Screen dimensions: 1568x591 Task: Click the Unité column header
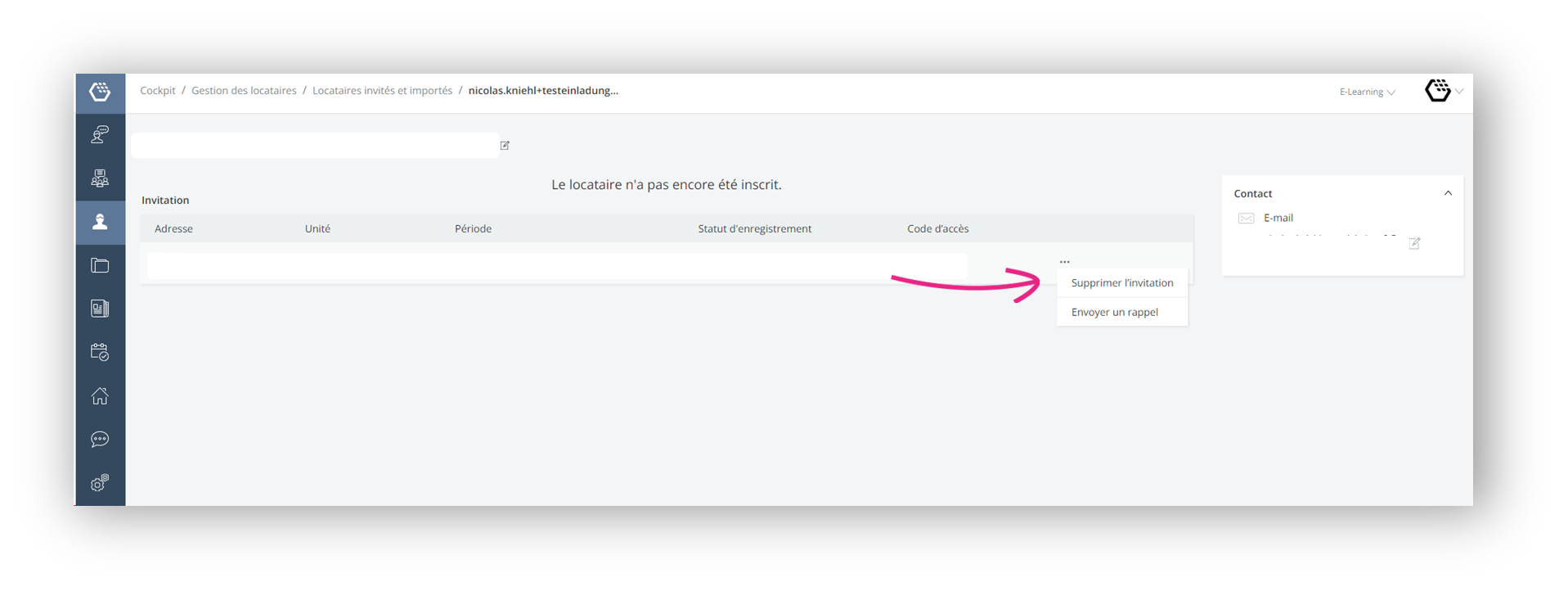tap(317, 229)
